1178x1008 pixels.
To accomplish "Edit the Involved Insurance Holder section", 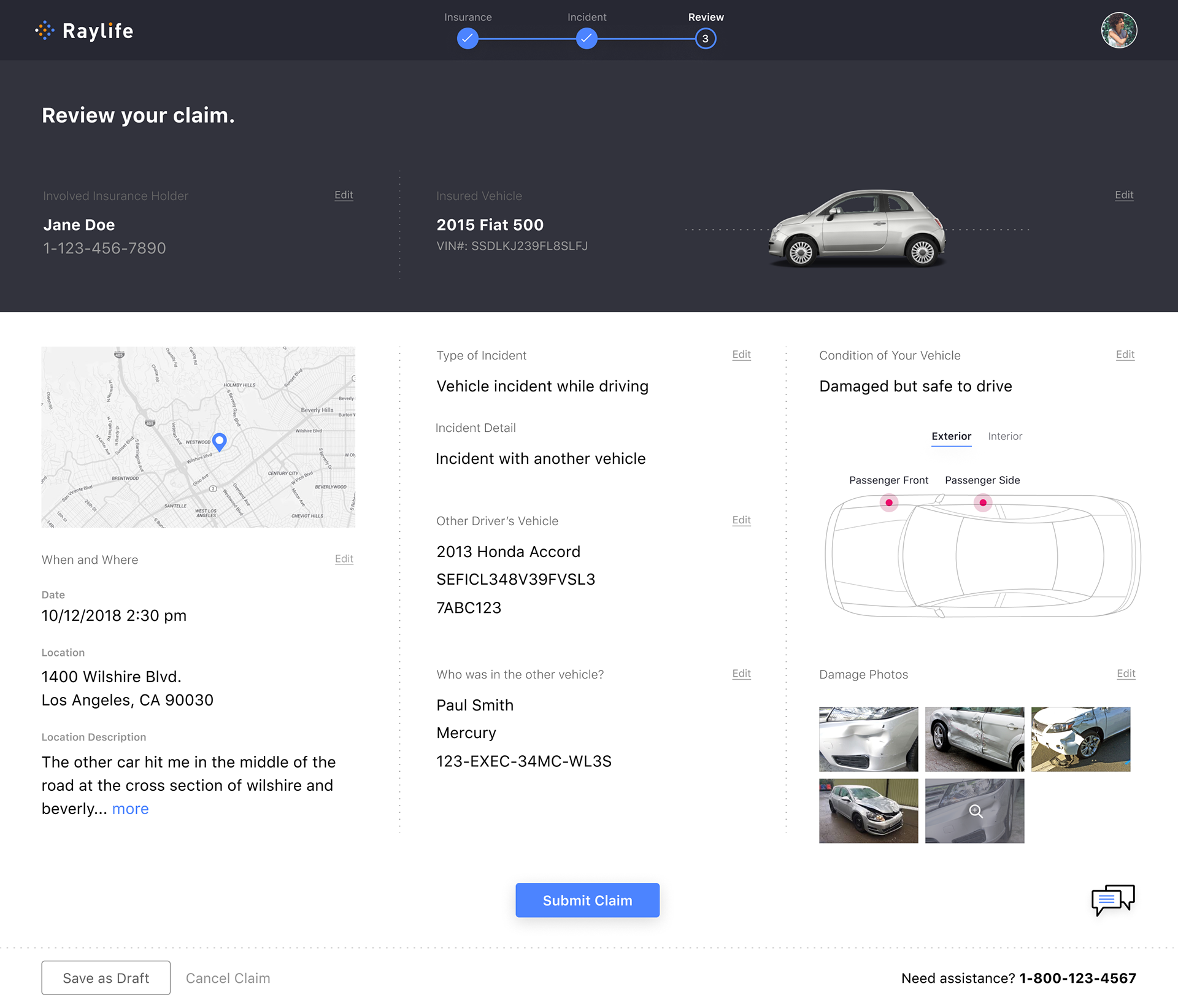I will coord(344,194).
